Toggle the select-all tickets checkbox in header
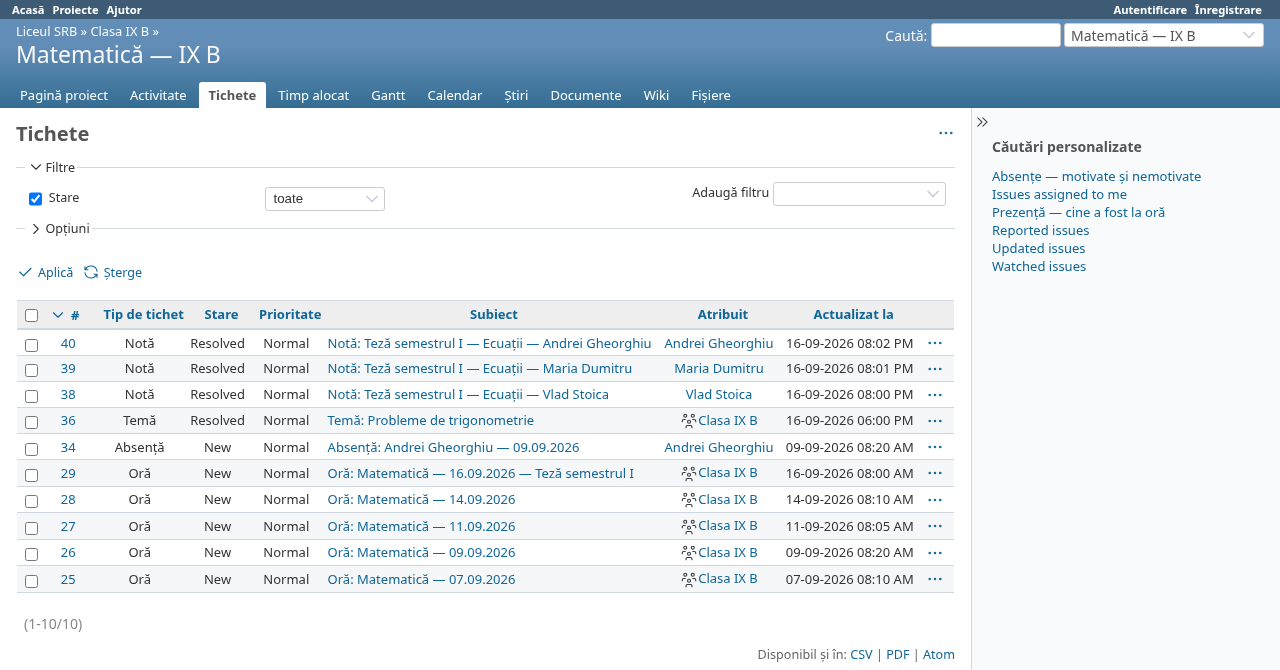The image size is (1280, 670). (x=31, y=315)
